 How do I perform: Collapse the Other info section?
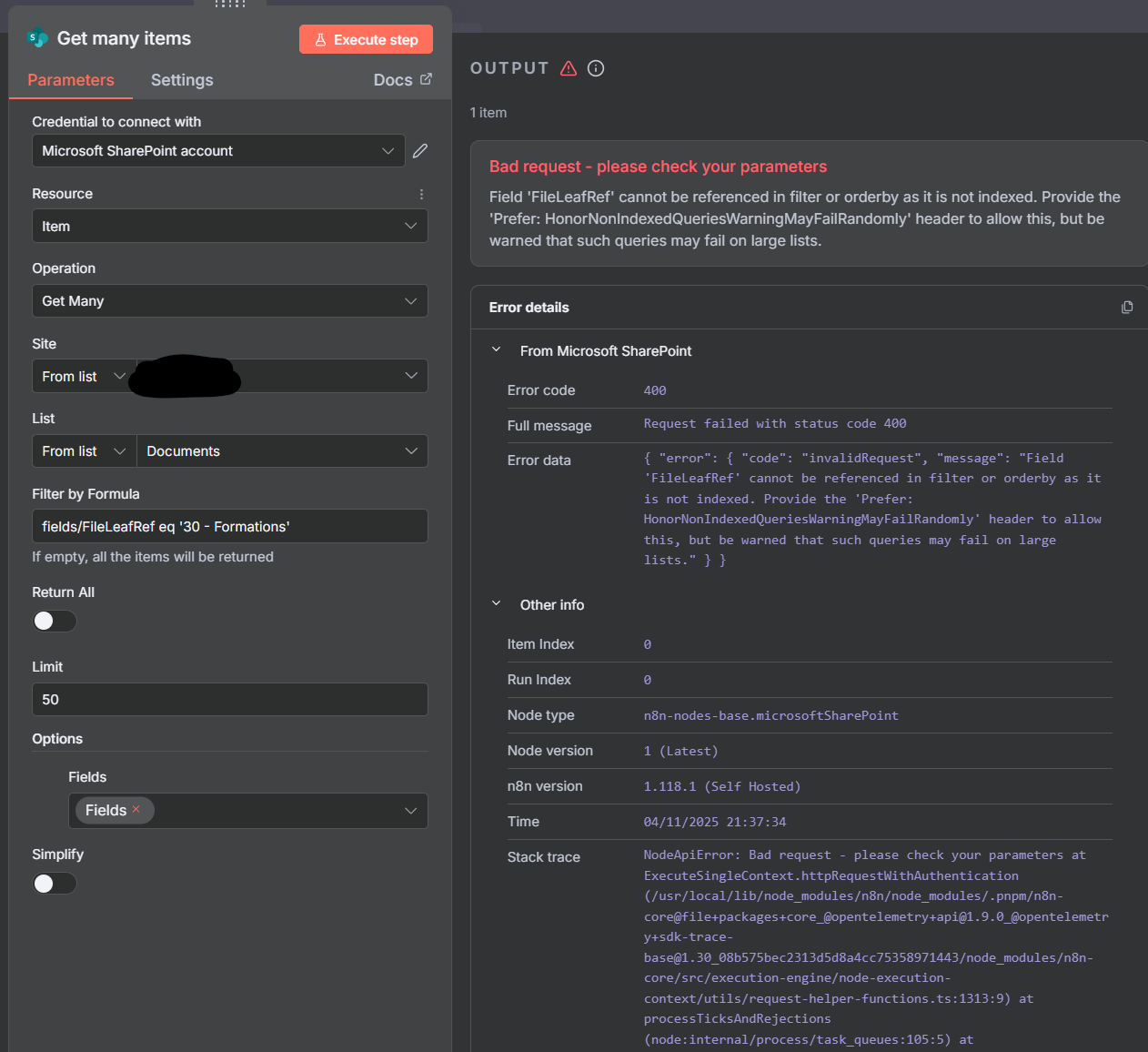pyautogui.click(x=497, y=604)
